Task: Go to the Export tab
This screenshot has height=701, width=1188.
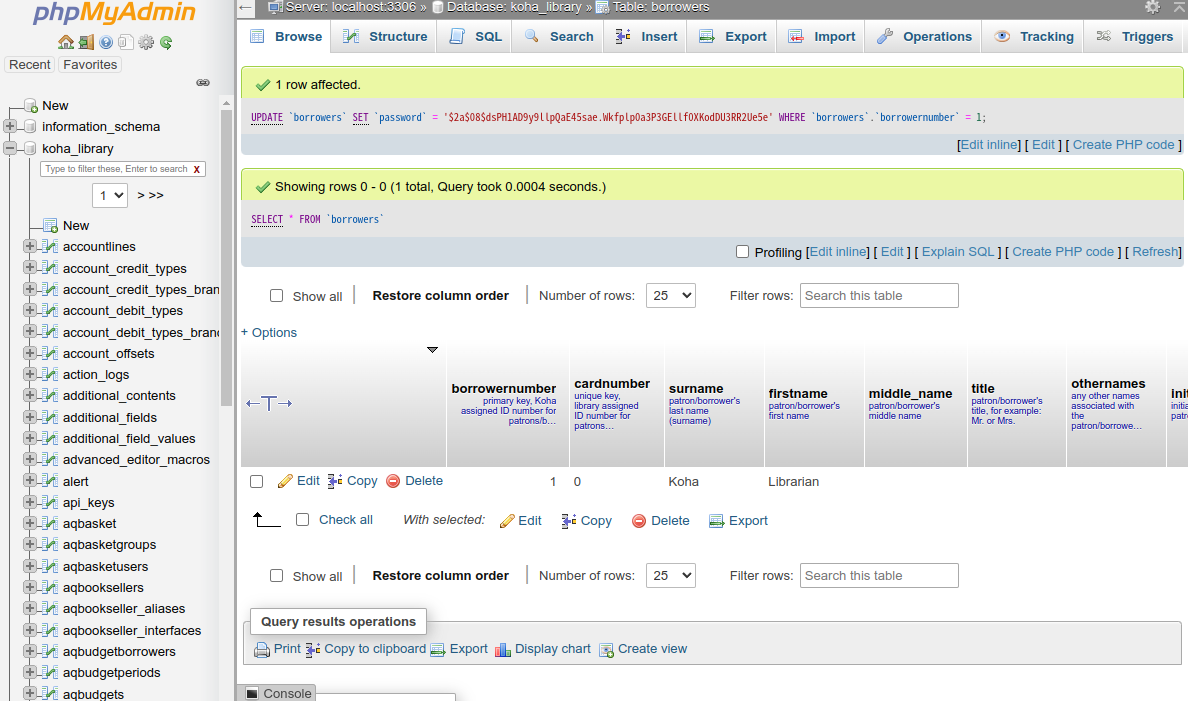Action: (732, 36)
